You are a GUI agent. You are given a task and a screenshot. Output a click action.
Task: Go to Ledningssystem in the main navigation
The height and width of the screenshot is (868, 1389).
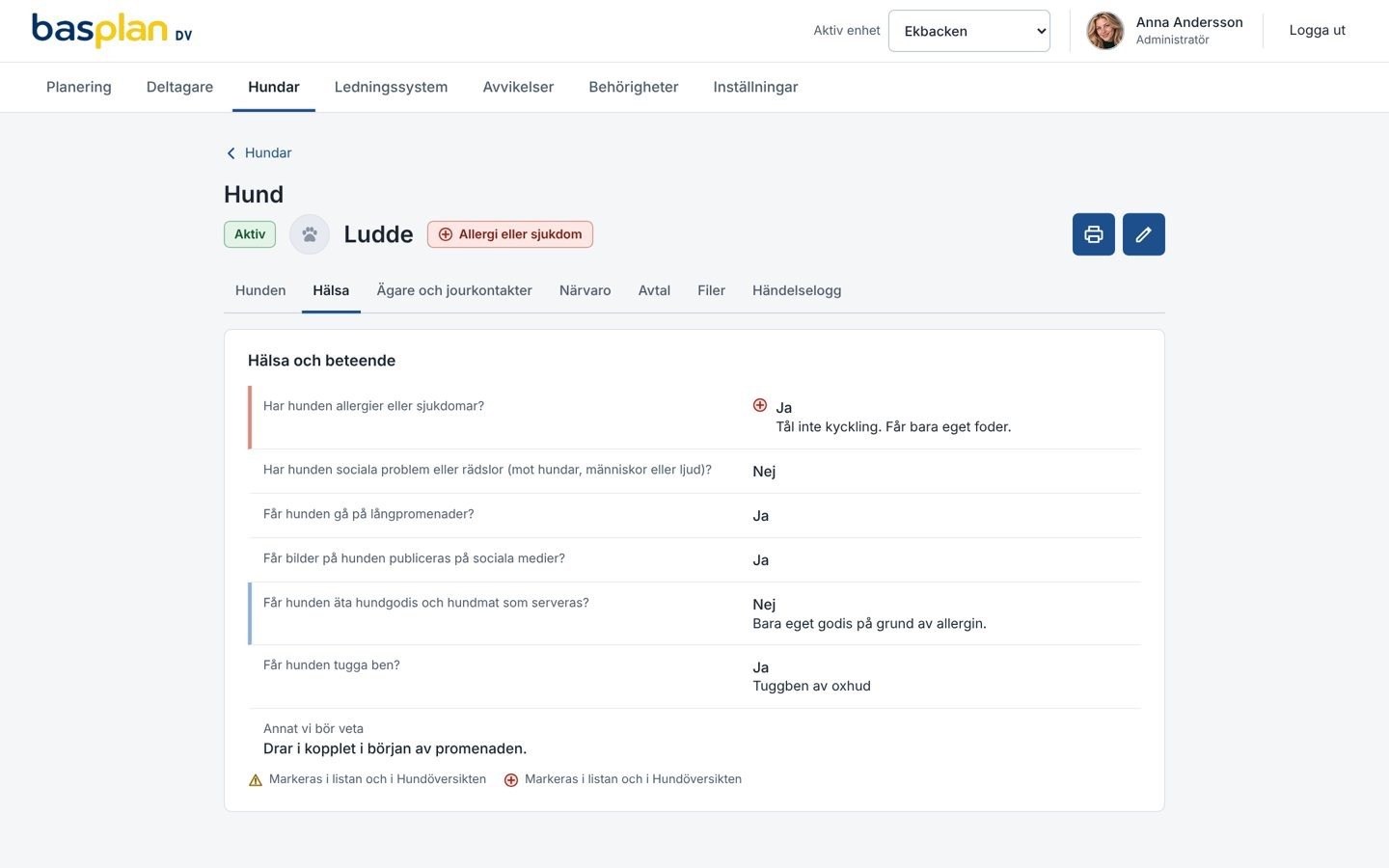(x=391, y=87)
